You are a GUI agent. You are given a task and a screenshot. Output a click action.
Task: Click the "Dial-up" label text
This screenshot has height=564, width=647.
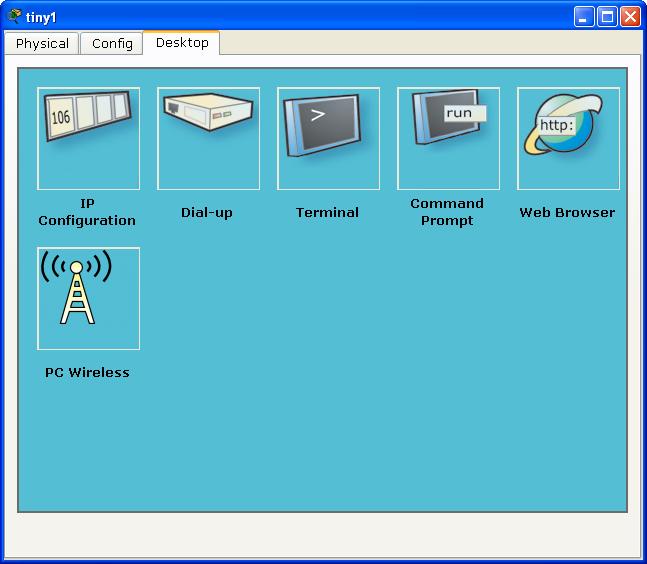click(x=207, y=212)
